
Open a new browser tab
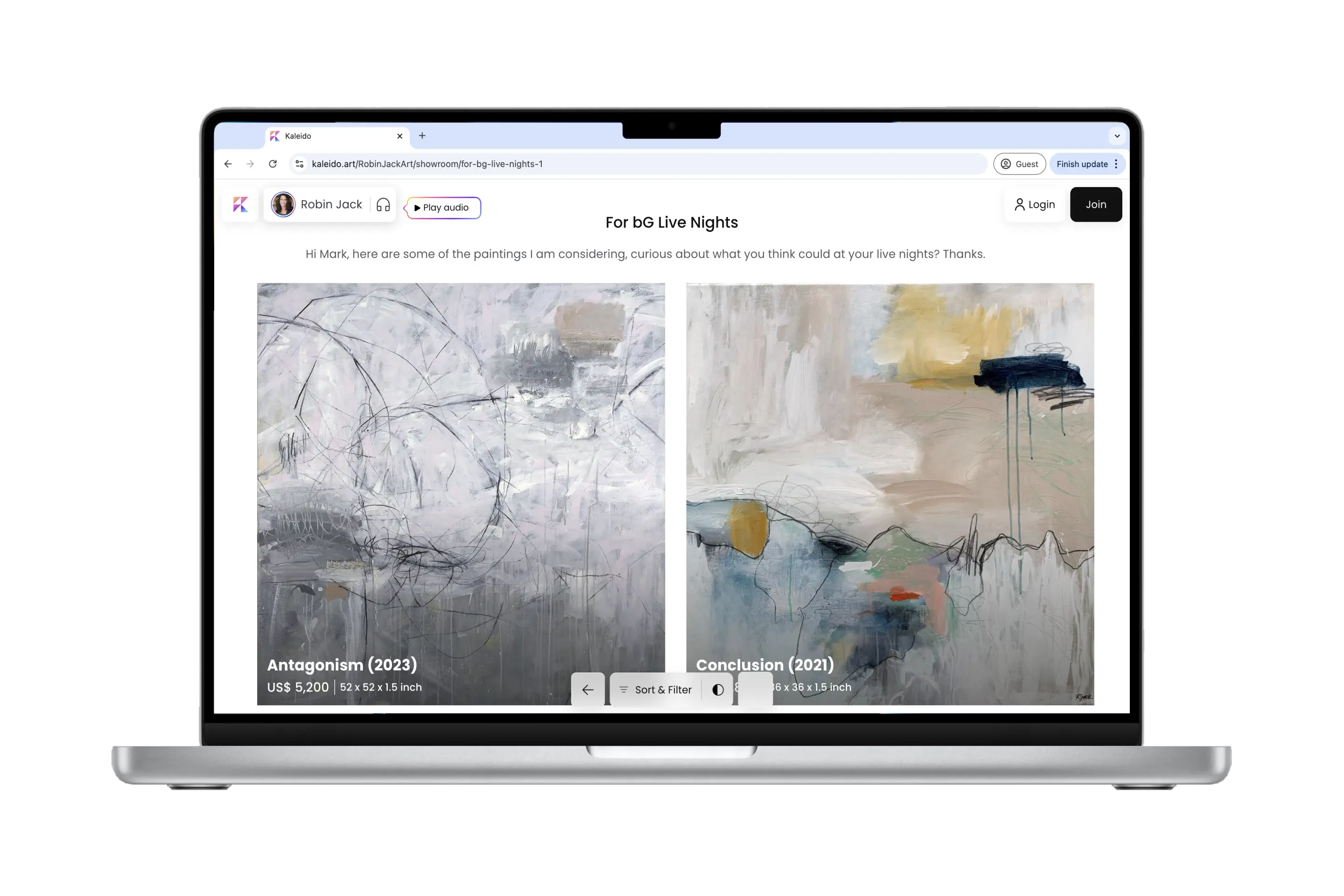click(422, 136)
